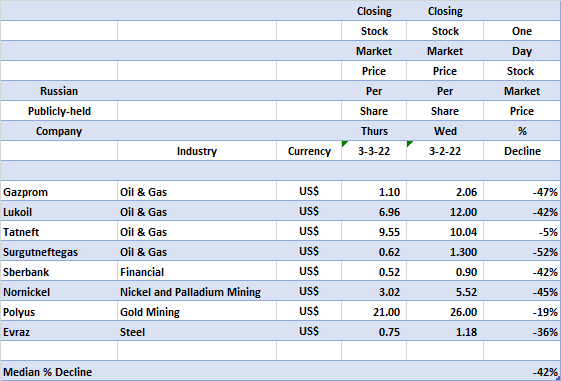The width and height of the screenshot is (561, 381).
Task: Select the -52% decline cell
Action: (x=522, y=252)
